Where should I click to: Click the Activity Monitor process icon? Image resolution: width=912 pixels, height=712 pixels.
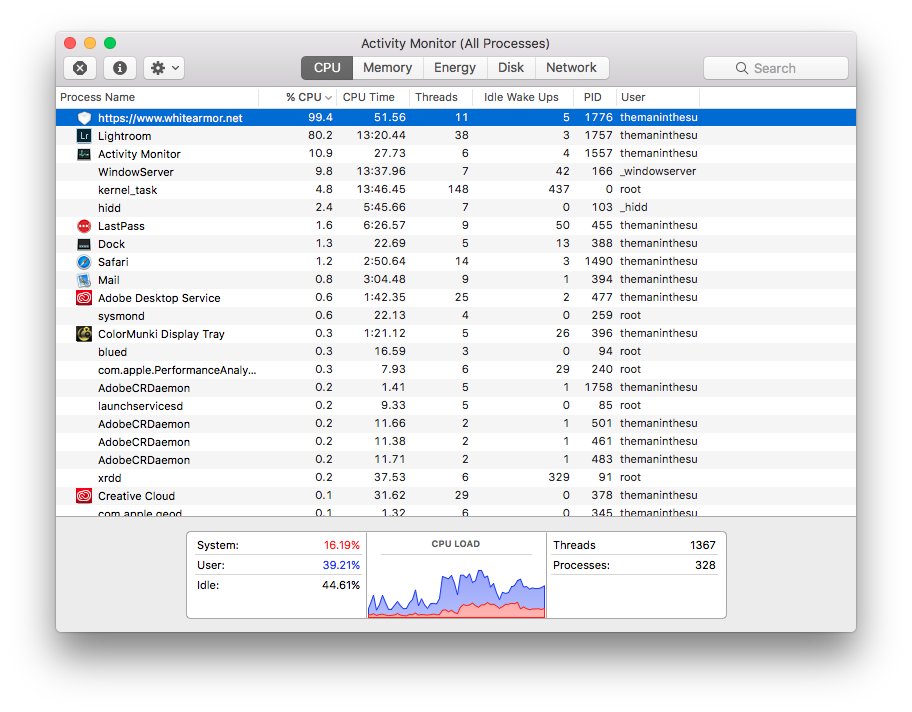(84, 154)
